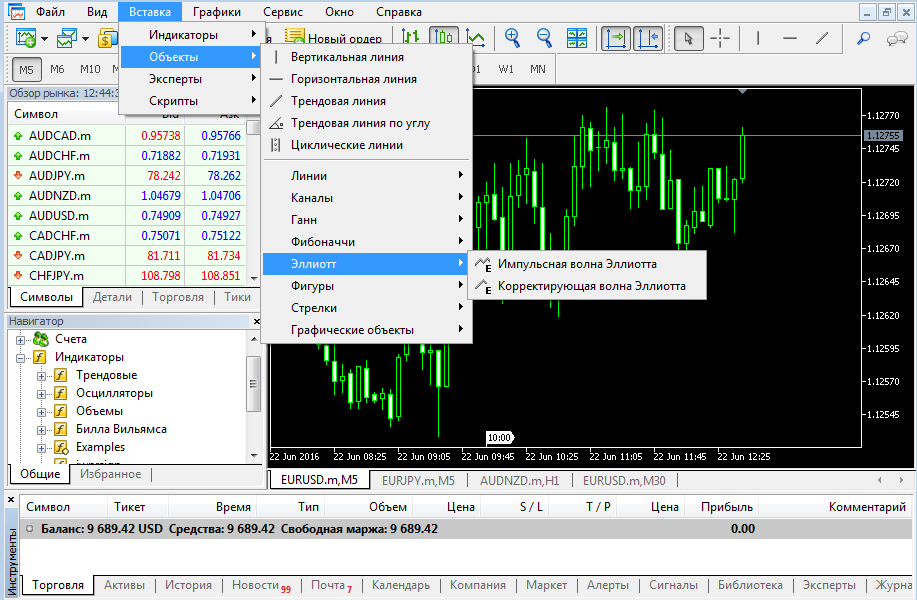
Task: Switch to the EURJPY.m,M5 chart tab
Action: 418,480
